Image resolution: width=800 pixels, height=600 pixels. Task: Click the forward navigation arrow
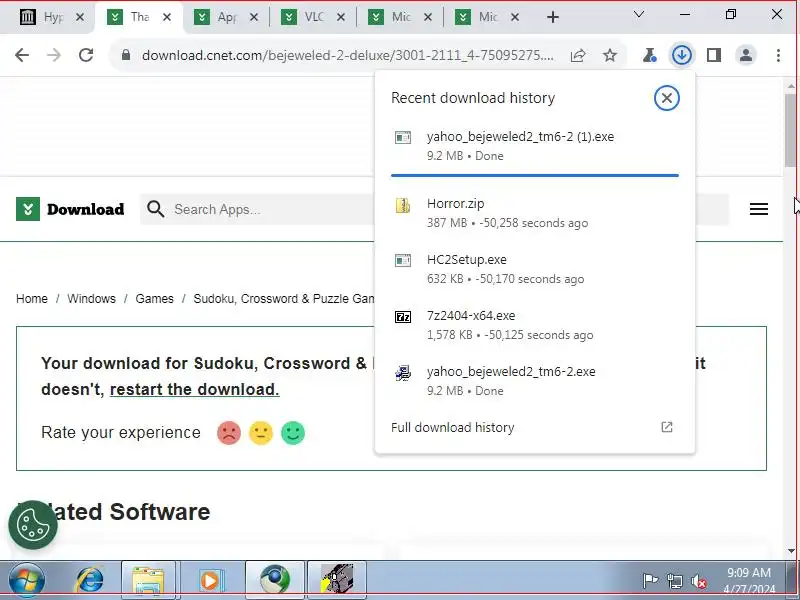click(x=54, y=55)
